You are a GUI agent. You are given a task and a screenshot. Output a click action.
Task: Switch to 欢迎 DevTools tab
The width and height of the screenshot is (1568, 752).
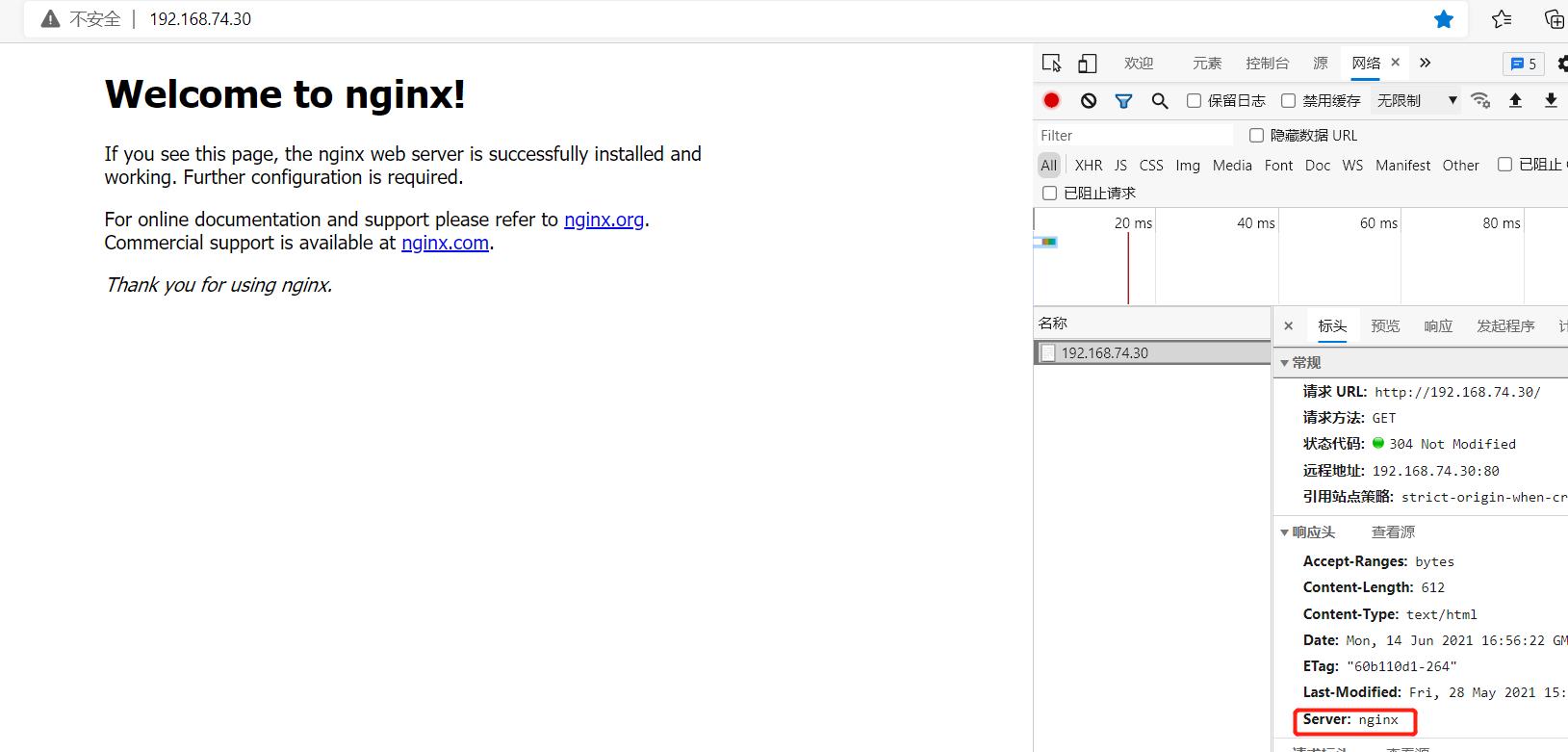1139,63
